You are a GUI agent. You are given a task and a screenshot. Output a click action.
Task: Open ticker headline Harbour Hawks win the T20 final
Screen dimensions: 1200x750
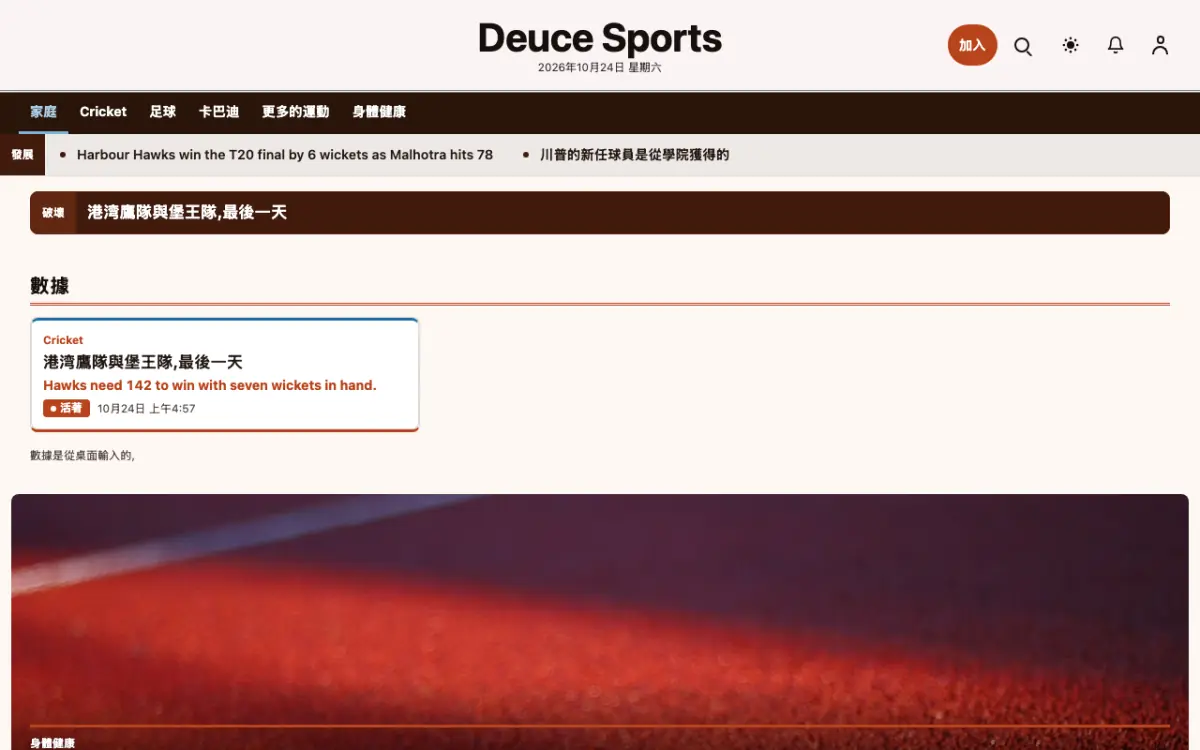(x=285, y=155)
